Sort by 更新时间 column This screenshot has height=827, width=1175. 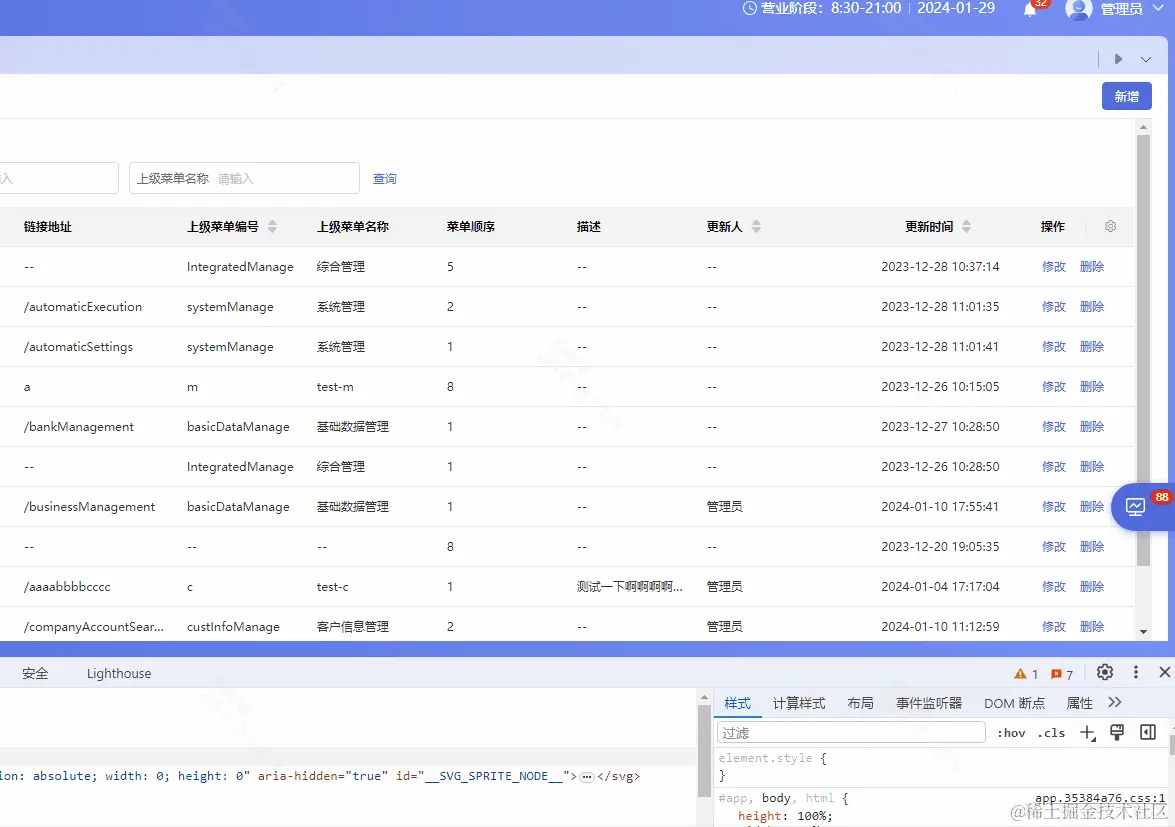coord(966,226)
